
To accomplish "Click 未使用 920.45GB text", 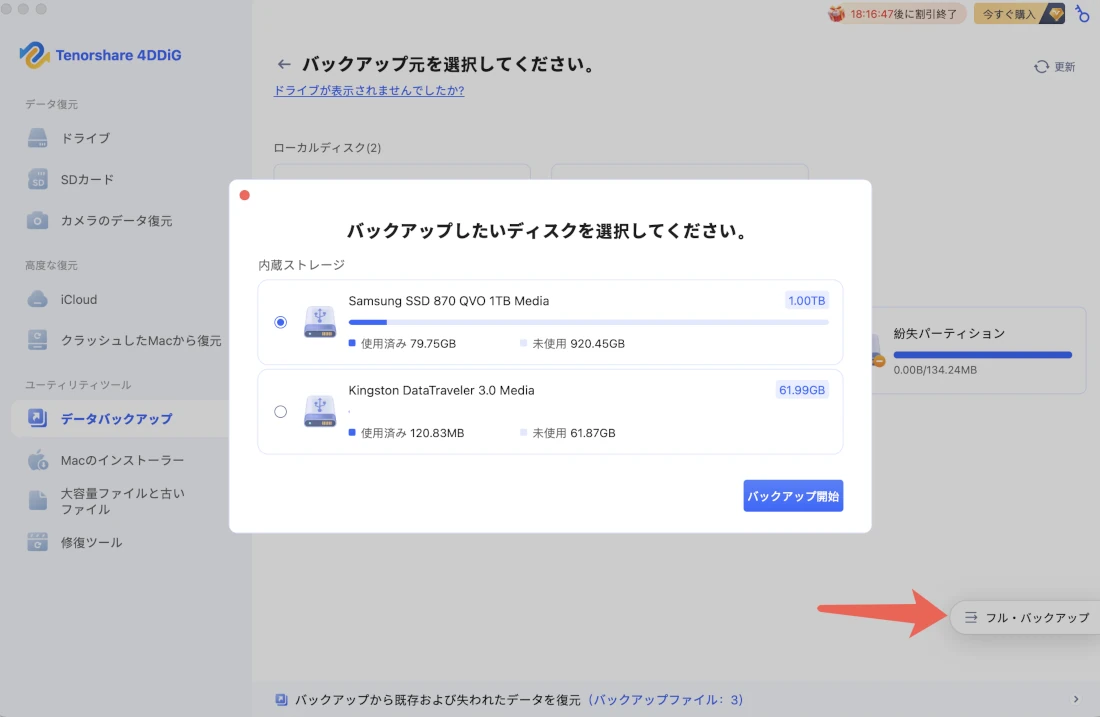I will click(578, 344).
